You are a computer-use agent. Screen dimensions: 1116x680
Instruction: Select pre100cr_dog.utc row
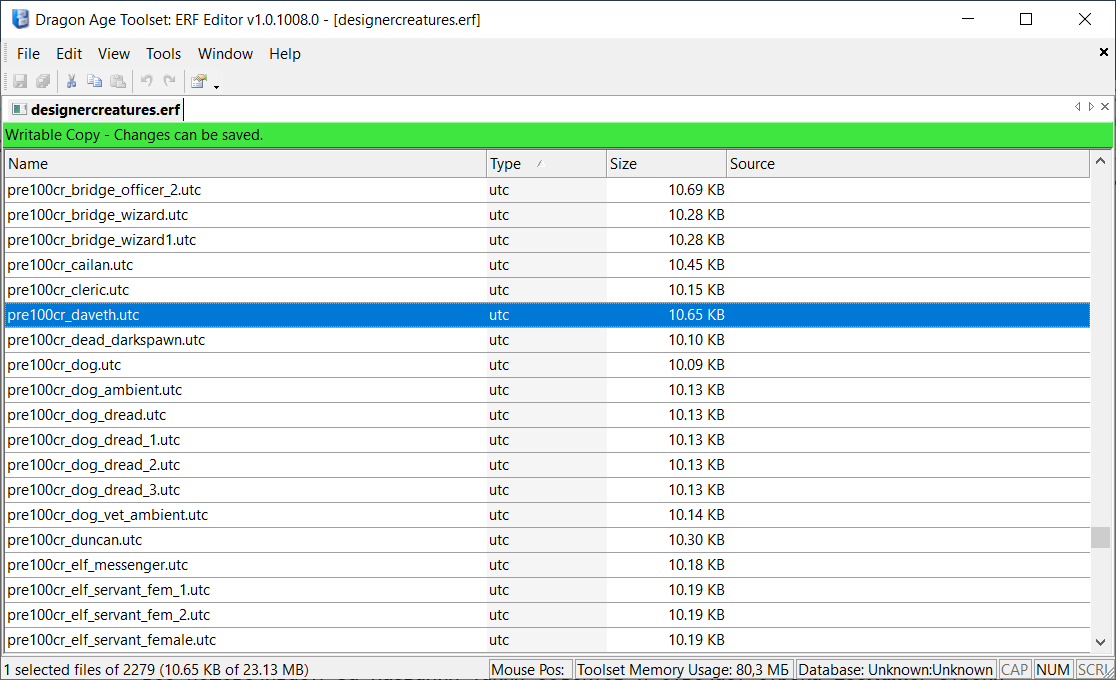click(x=547, y=365)
